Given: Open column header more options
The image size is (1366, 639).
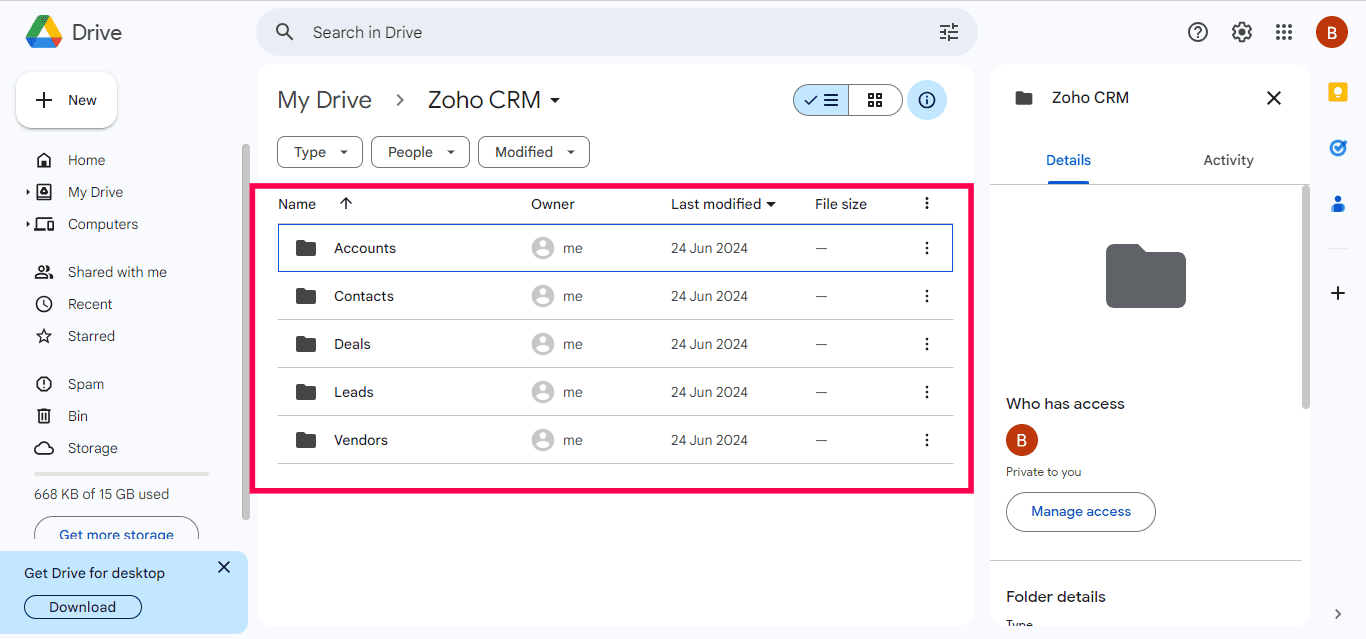Looking at the screenshot, I should coord(927,203).
